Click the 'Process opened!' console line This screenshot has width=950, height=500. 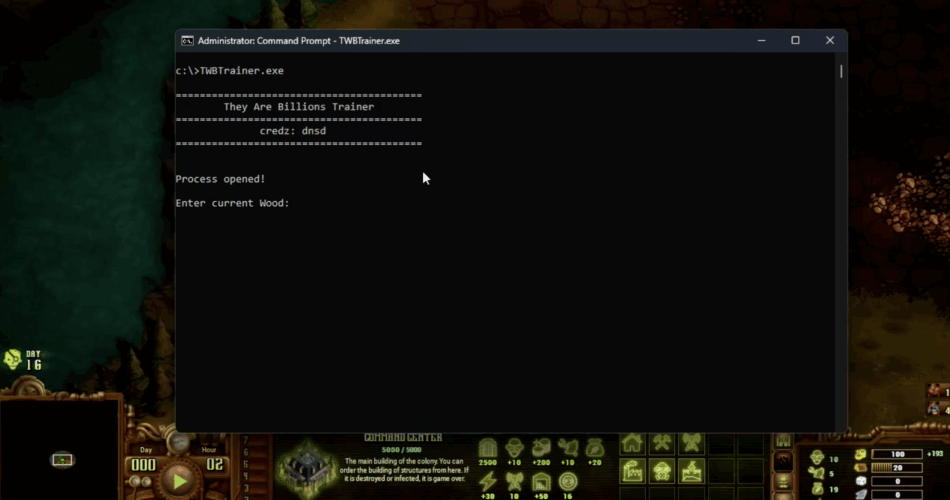(x=221, y=179)
